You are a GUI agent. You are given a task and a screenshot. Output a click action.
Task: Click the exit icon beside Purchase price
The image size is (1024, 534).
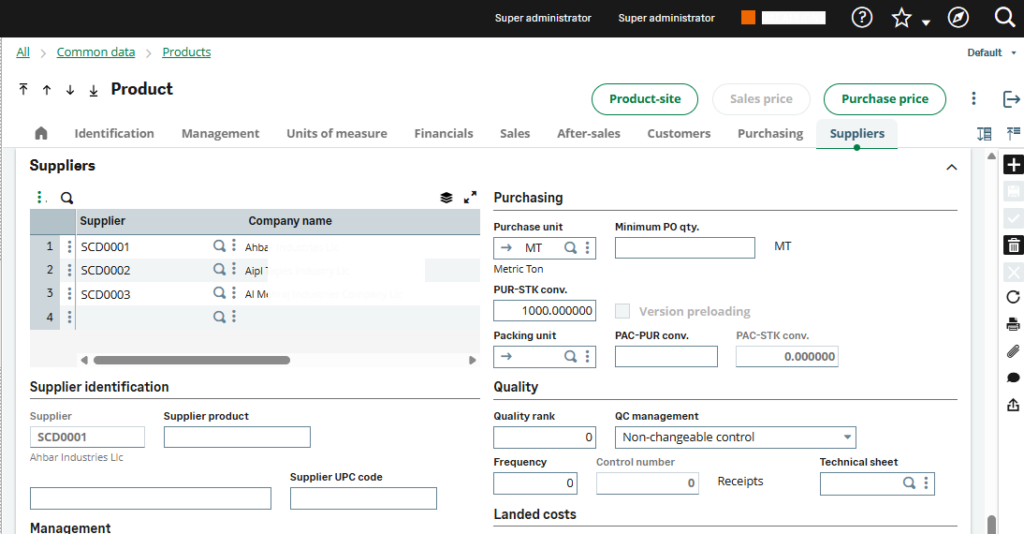click(1011, 99)
